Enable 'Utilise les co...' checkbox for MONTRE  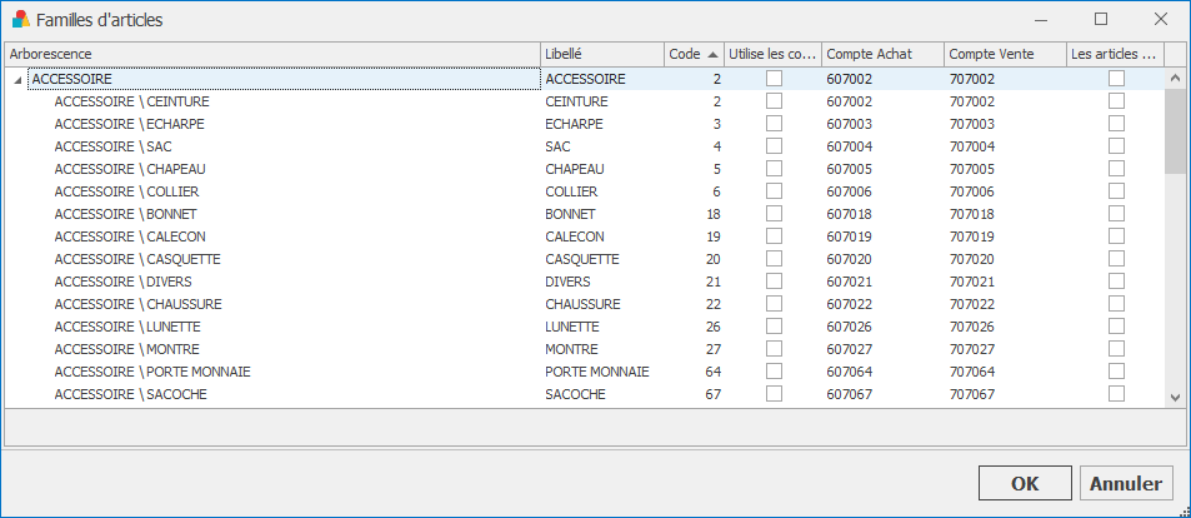pos(773,349)
